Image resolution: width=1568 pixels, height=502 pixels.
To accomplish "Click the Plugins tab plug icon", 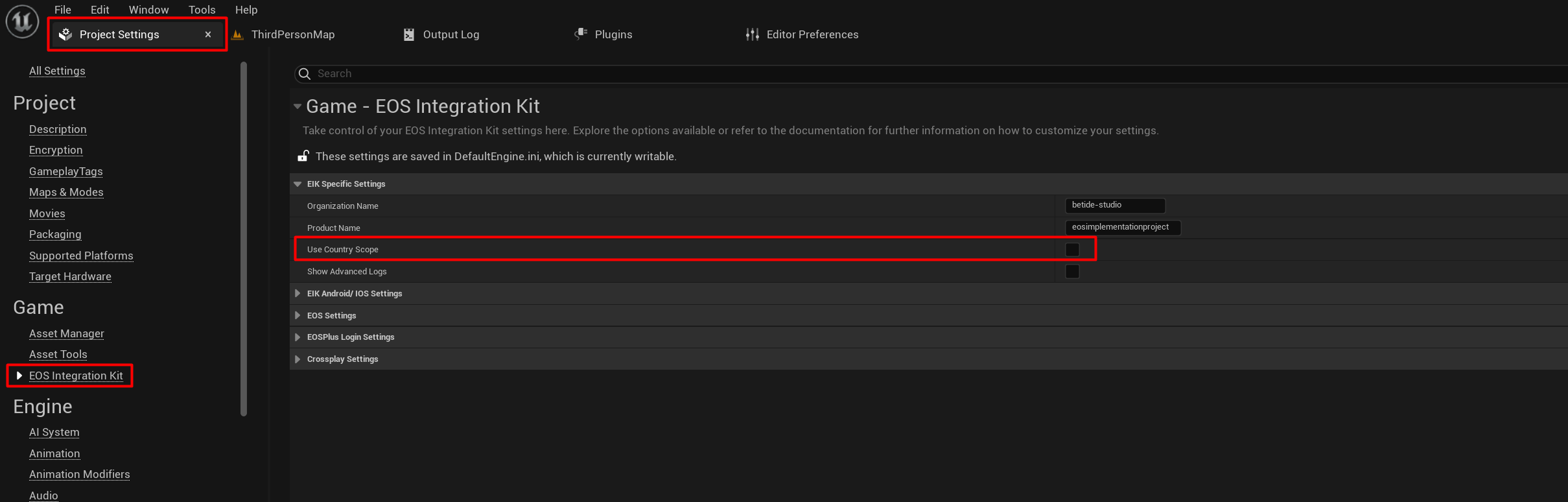I will pyautogui.click(x=581, y=34).
